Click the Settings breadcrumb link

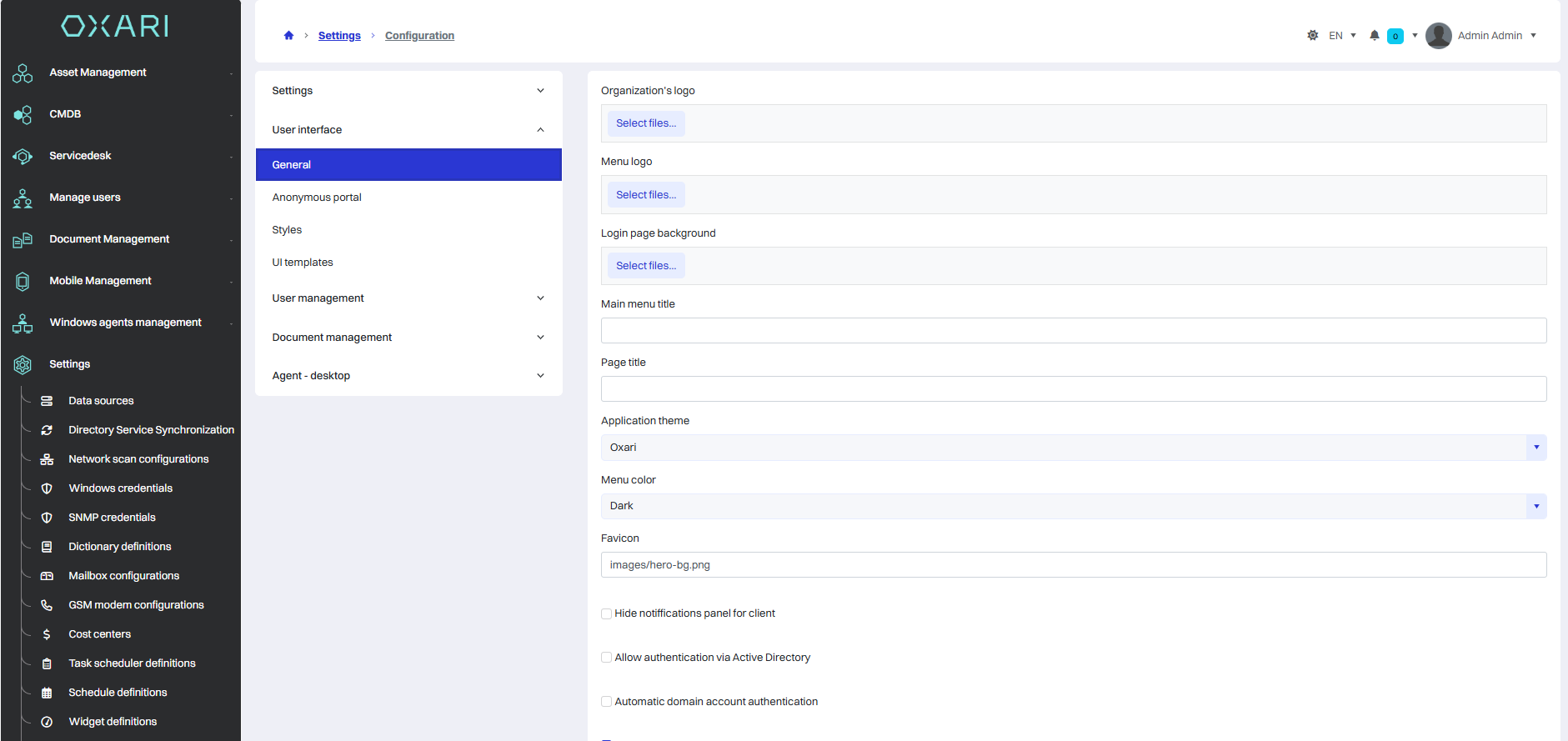click(x=339, y=36)
